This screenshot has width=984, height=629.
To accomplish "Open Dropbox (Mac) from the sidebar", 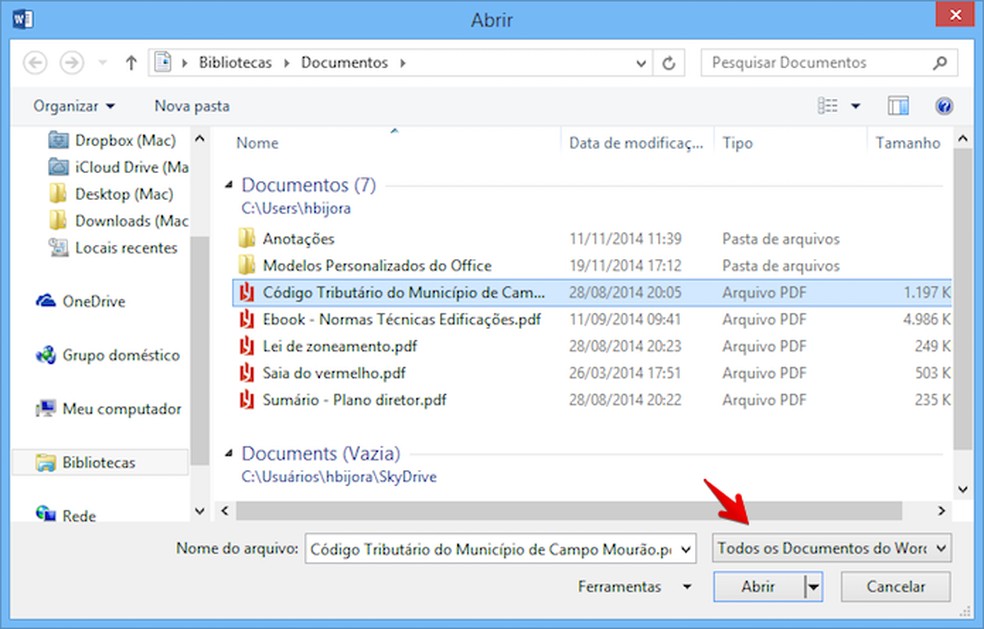I will click(x=110, y=140).
